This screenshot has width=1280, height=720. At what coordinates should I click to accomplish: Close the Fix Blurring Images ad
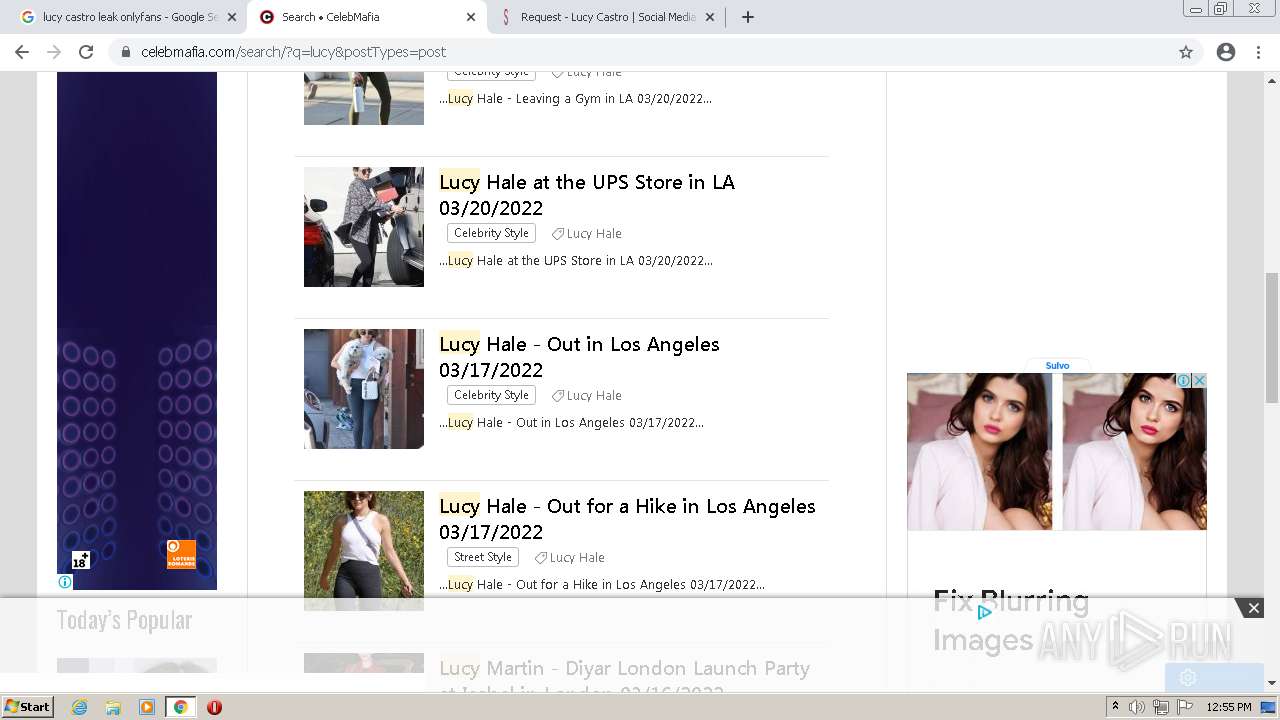(x=1200, y=381)
